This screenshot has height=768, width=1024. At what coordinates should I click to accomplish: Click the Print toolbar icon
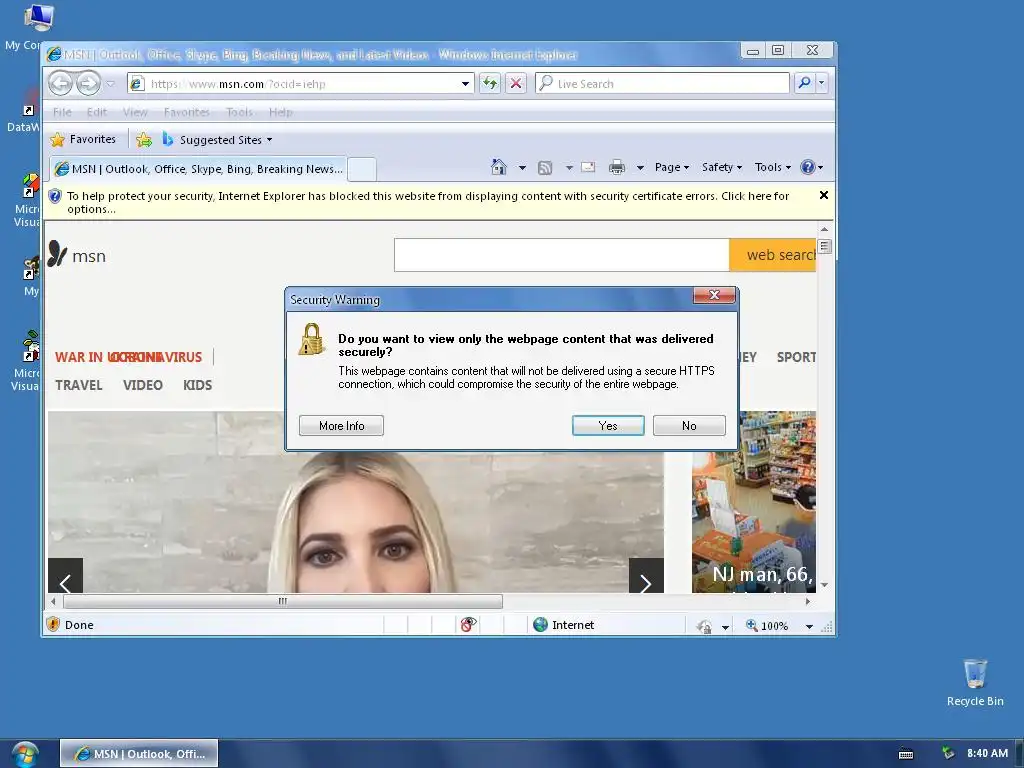point(616,167)
